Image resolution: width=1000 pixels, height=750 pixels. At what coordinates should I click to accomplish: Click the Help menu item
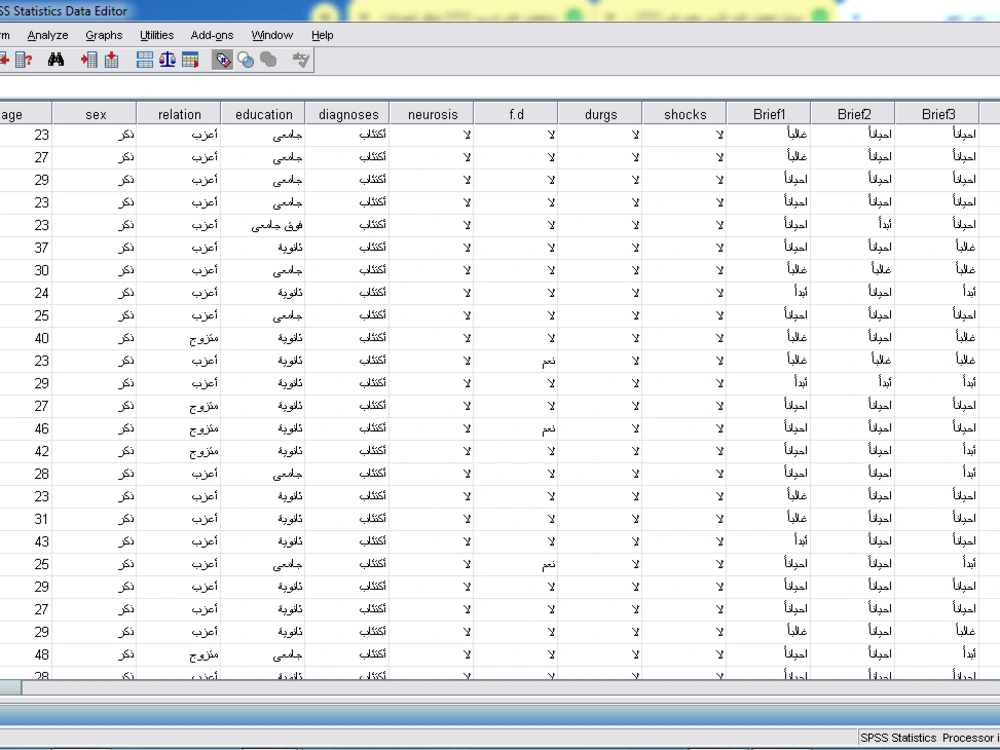pos(322,35)
